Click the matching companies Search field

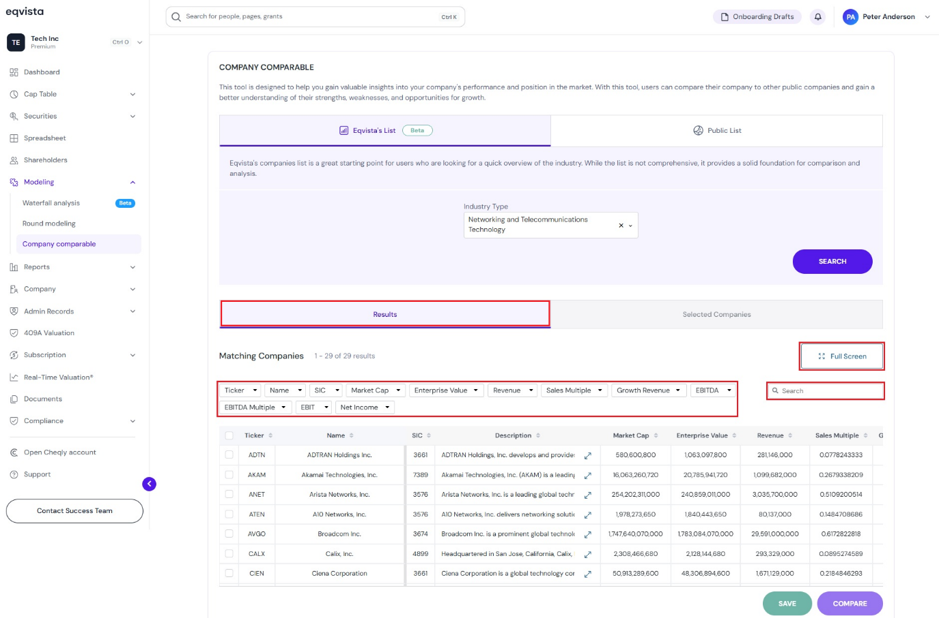coord(825,391)
